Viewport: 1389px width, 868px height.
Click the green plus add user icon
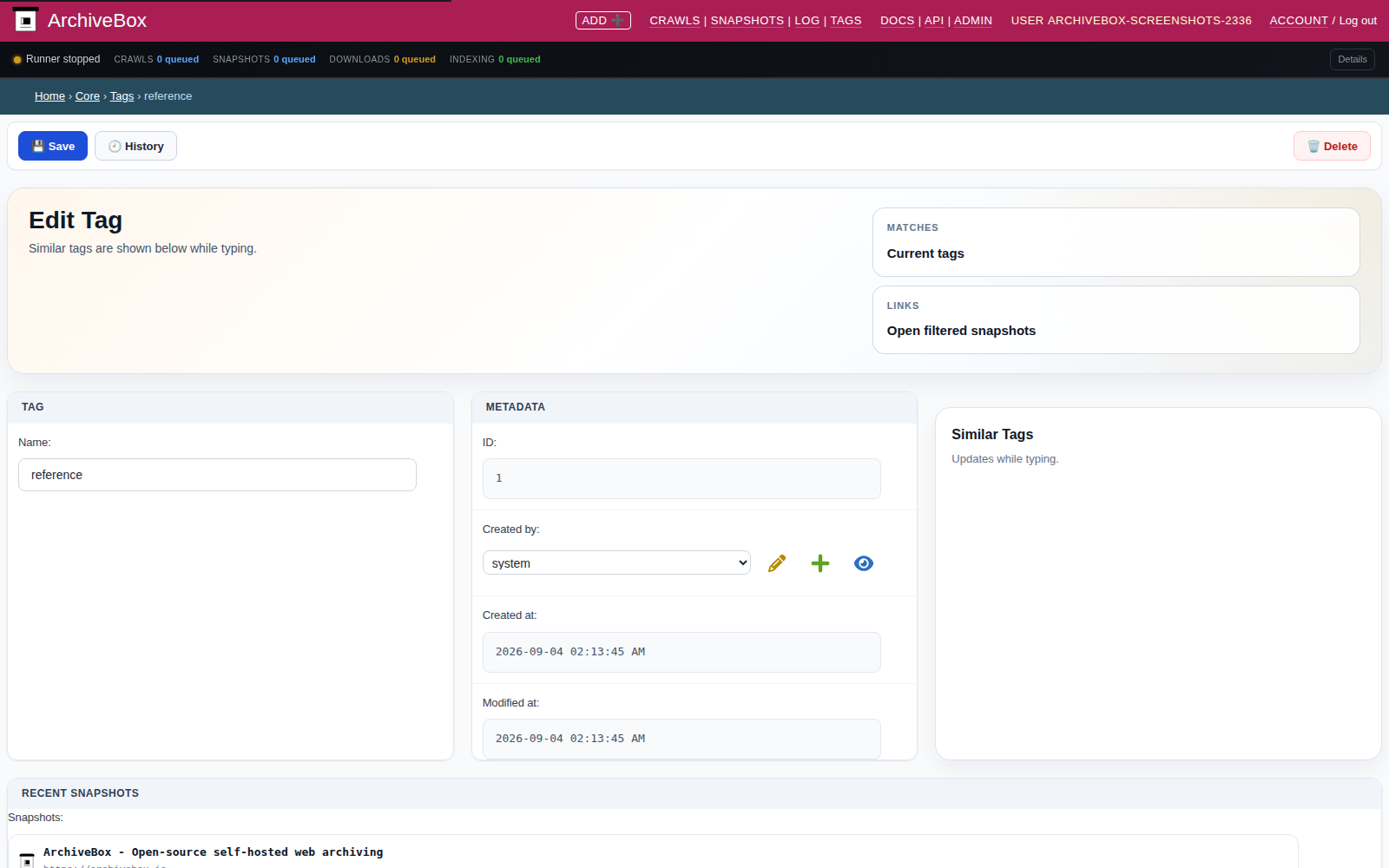click(820, 563)
